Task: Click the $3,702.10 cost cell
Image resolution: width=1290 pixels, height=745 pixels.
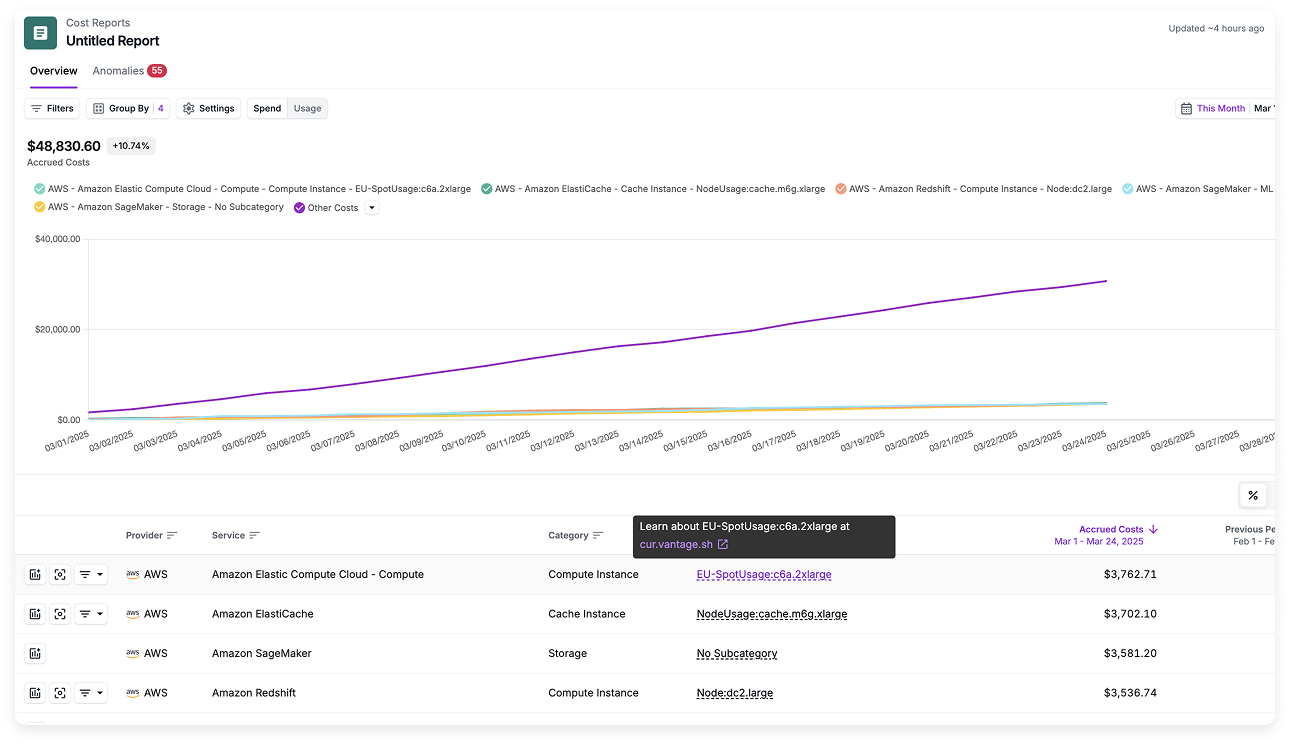Action: point(1130,614)
